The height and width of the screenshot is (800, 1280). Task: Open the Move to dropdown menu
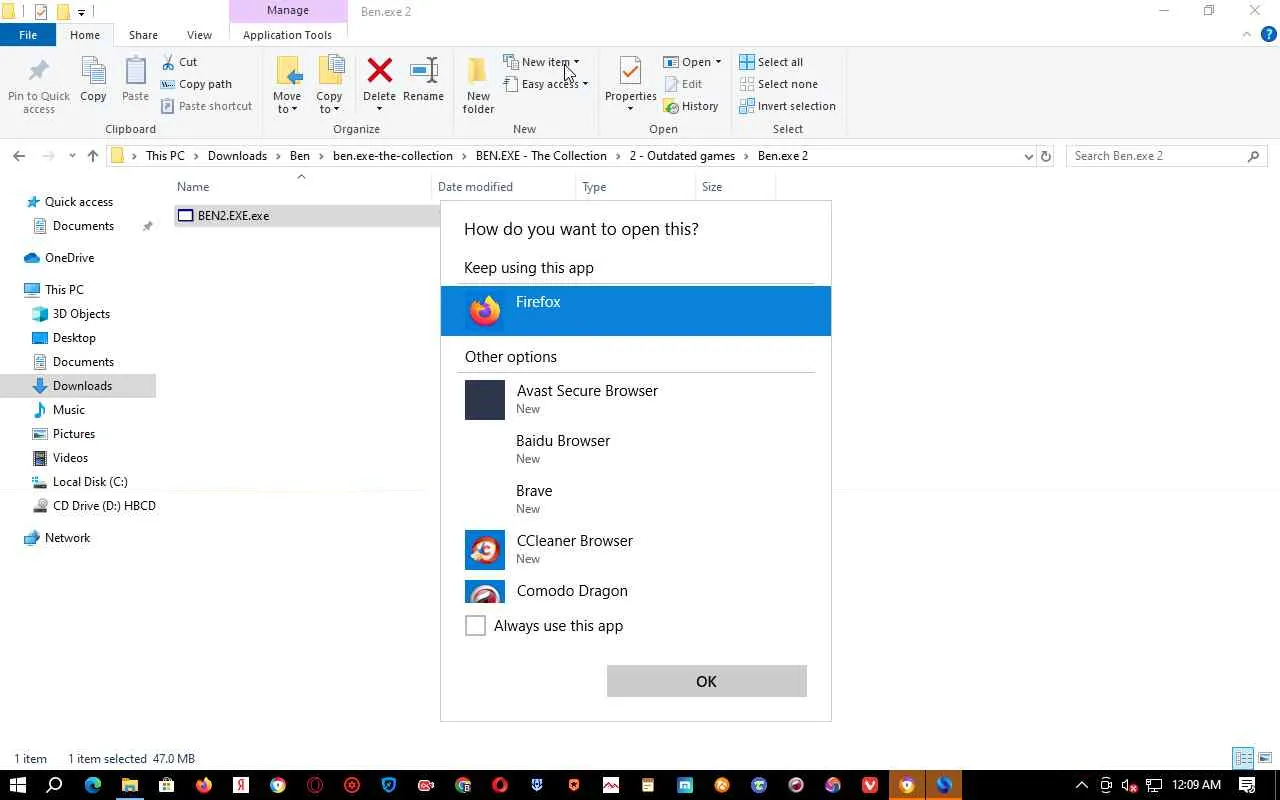287,102
